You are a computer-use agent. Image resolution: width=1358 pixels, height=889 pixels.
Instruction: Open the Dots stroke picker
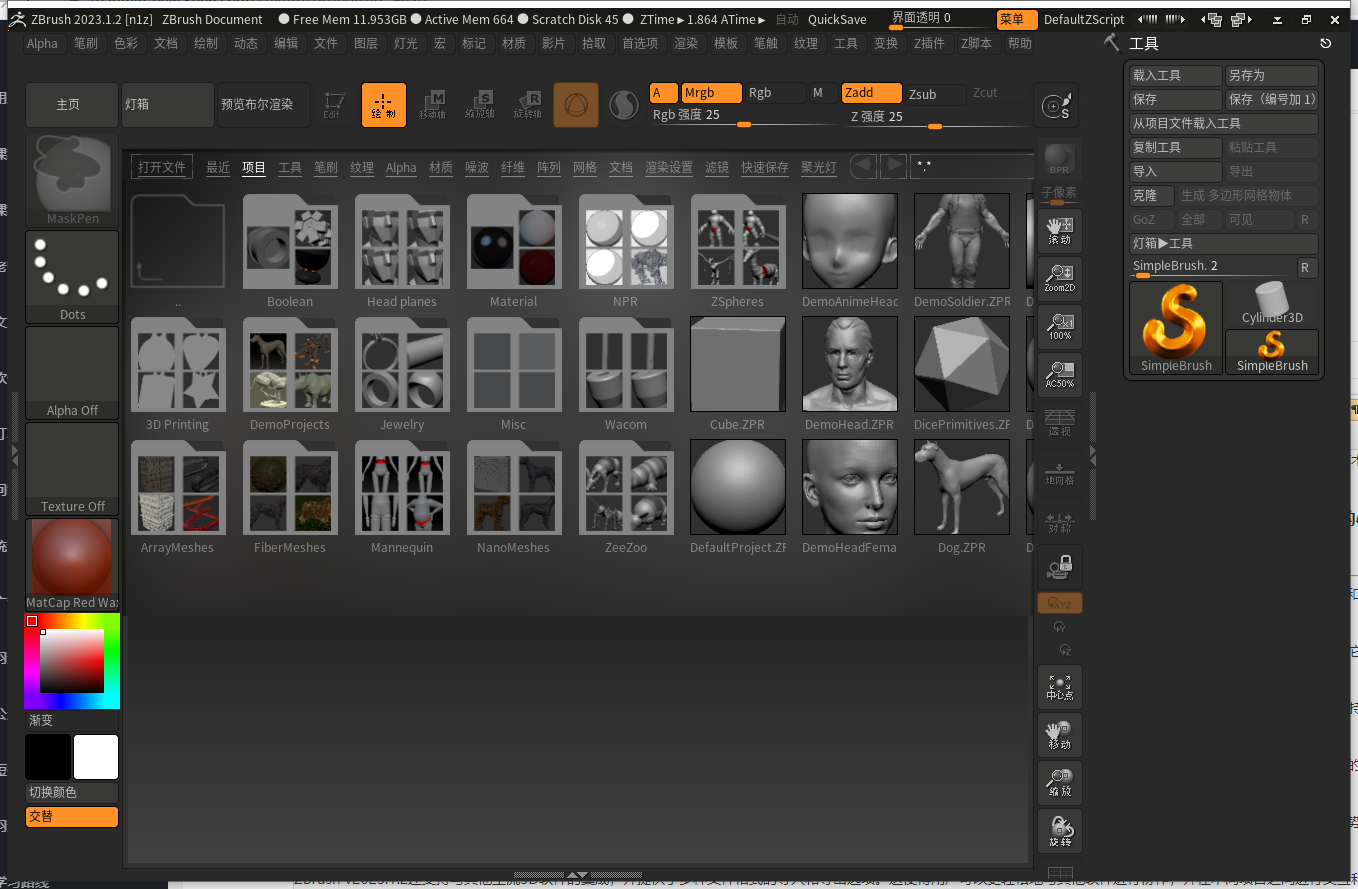(72, 276)
